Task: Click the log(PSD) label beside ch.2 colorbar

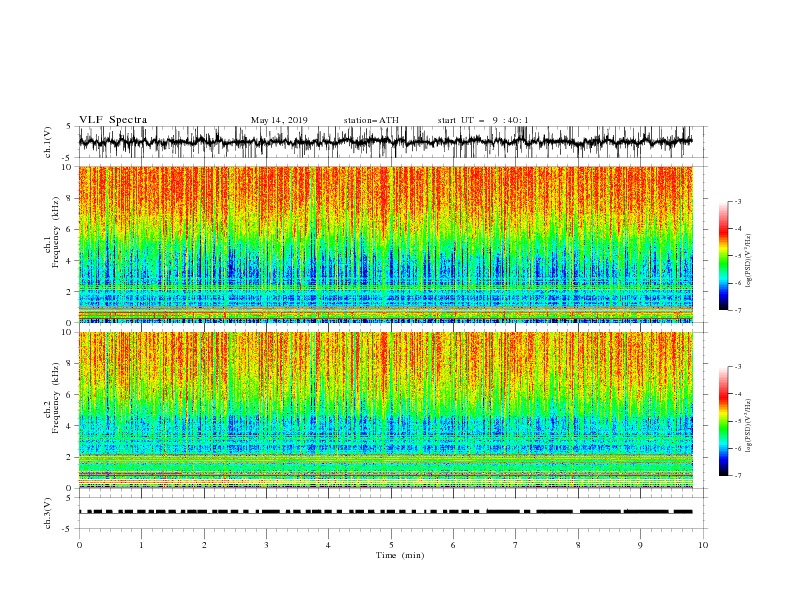Action: (749, 426)
